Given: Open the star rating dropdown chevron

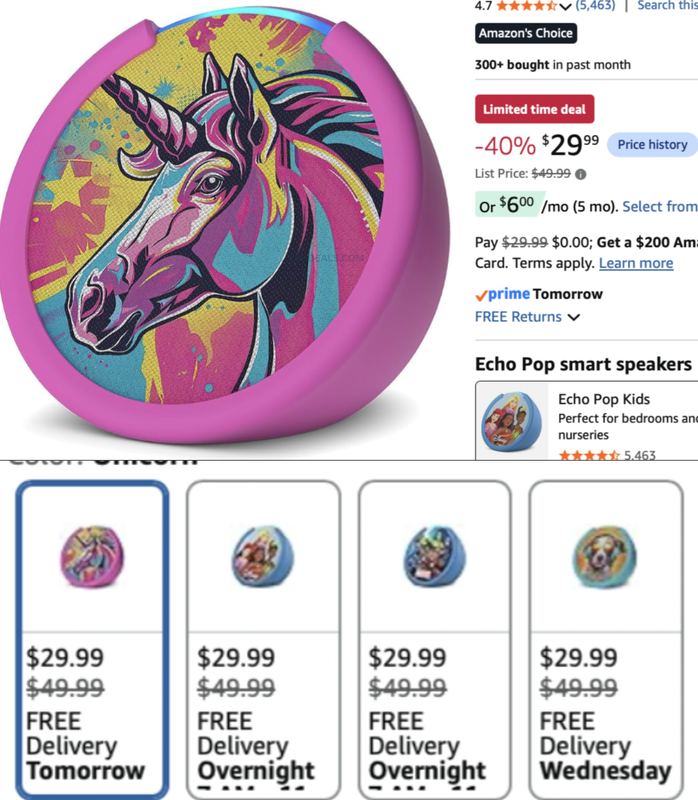Looking at the screenshot, I should click(x=564, y=6).
